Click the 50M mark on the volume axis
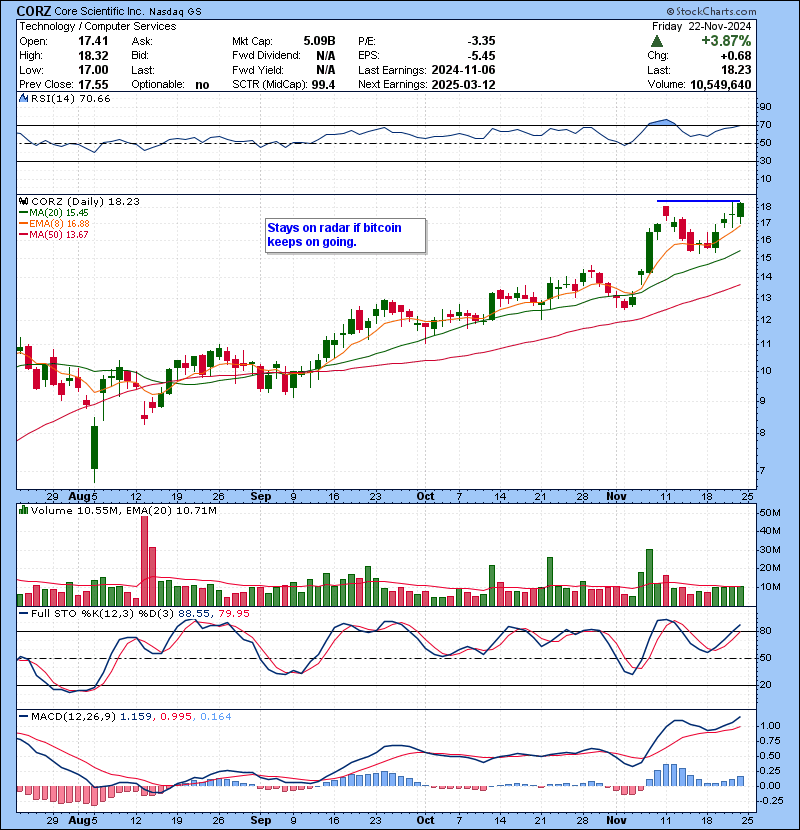This screenshot has width=800, height=830. 770,512
